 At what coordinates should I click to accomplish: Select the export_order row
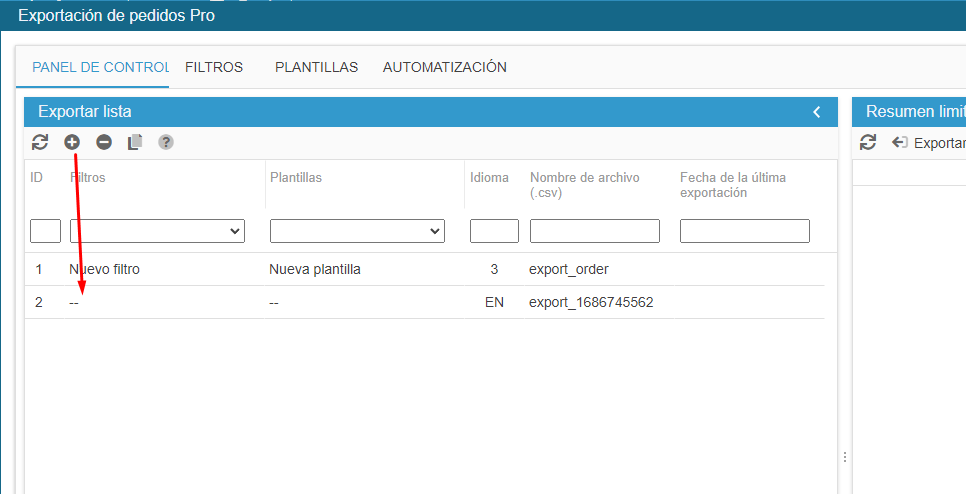568,269
